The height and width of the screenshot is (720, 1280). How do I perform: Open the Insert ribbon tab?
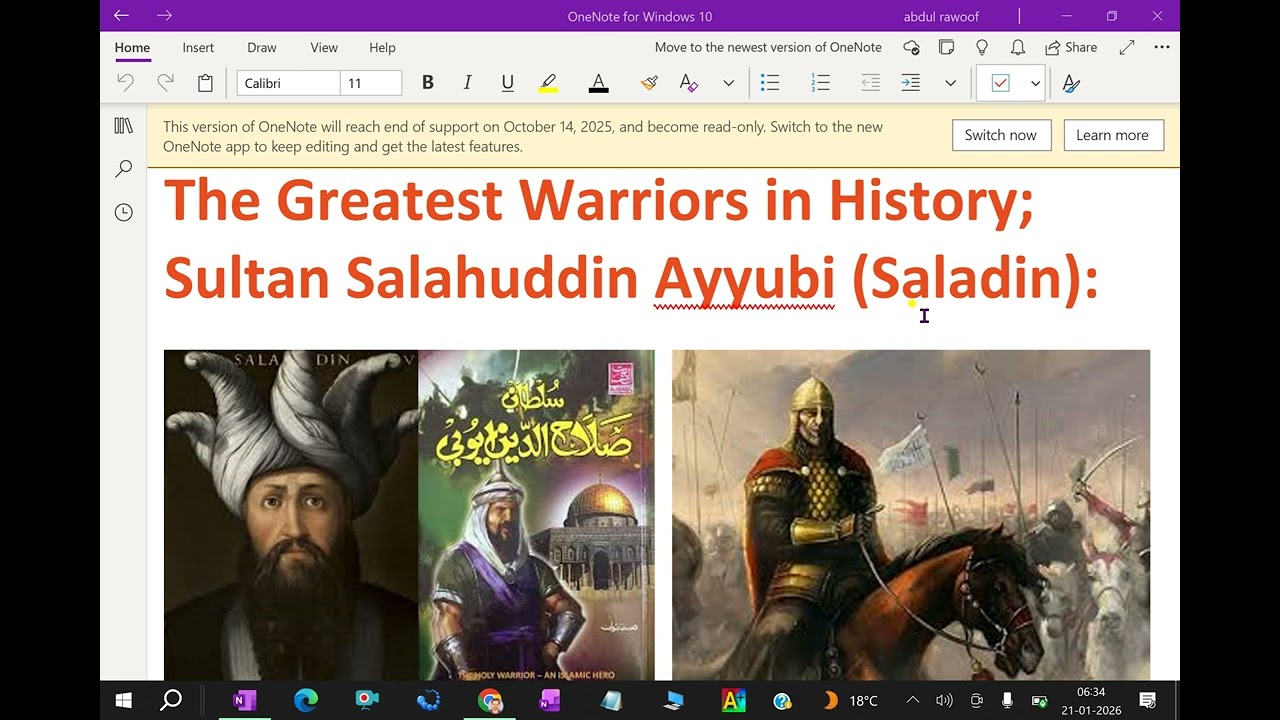pyautogui.click(x=198, y=47)
